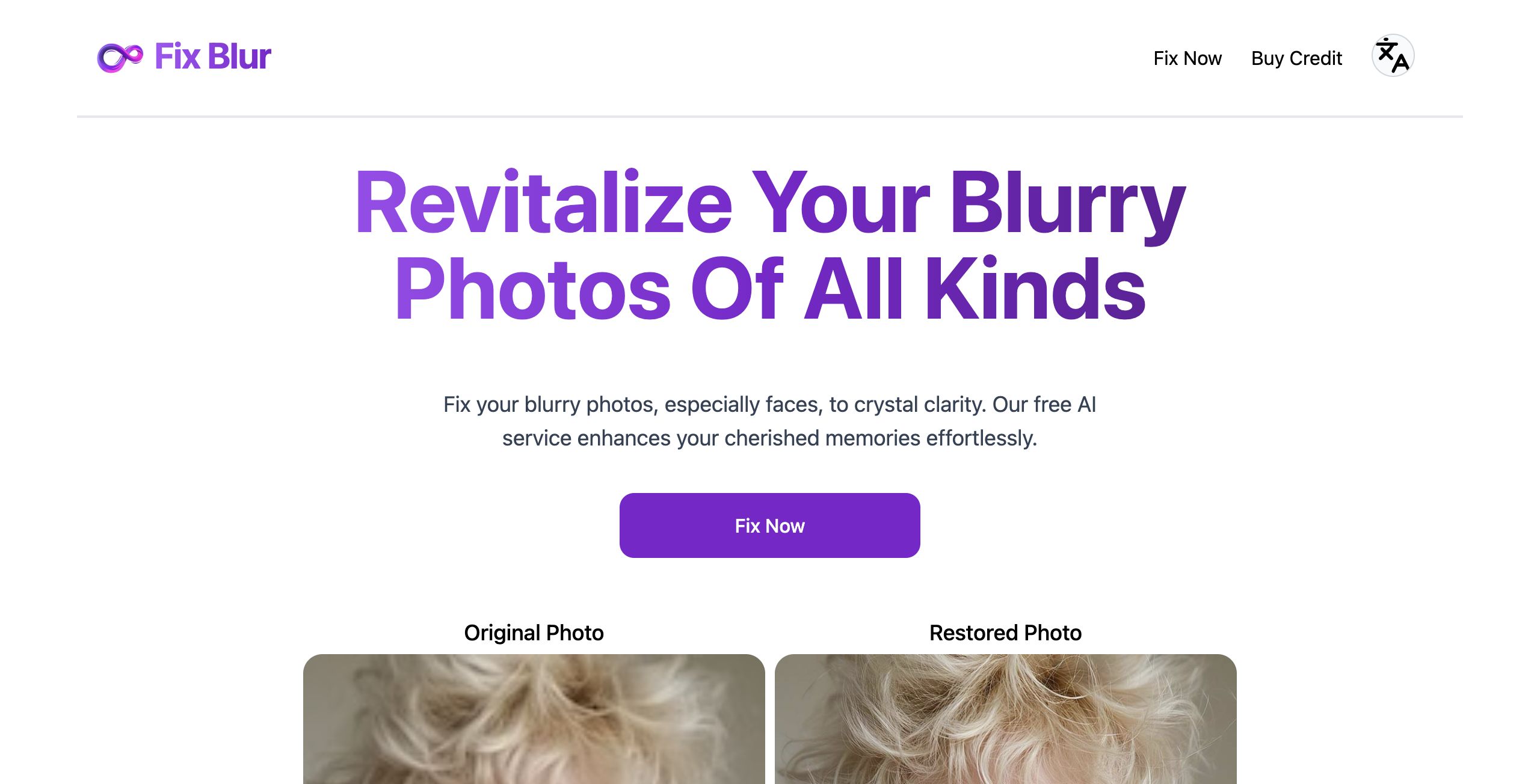1540x784 pixels.
Task: Click the Original Photo label
Action: pos(534,633)
